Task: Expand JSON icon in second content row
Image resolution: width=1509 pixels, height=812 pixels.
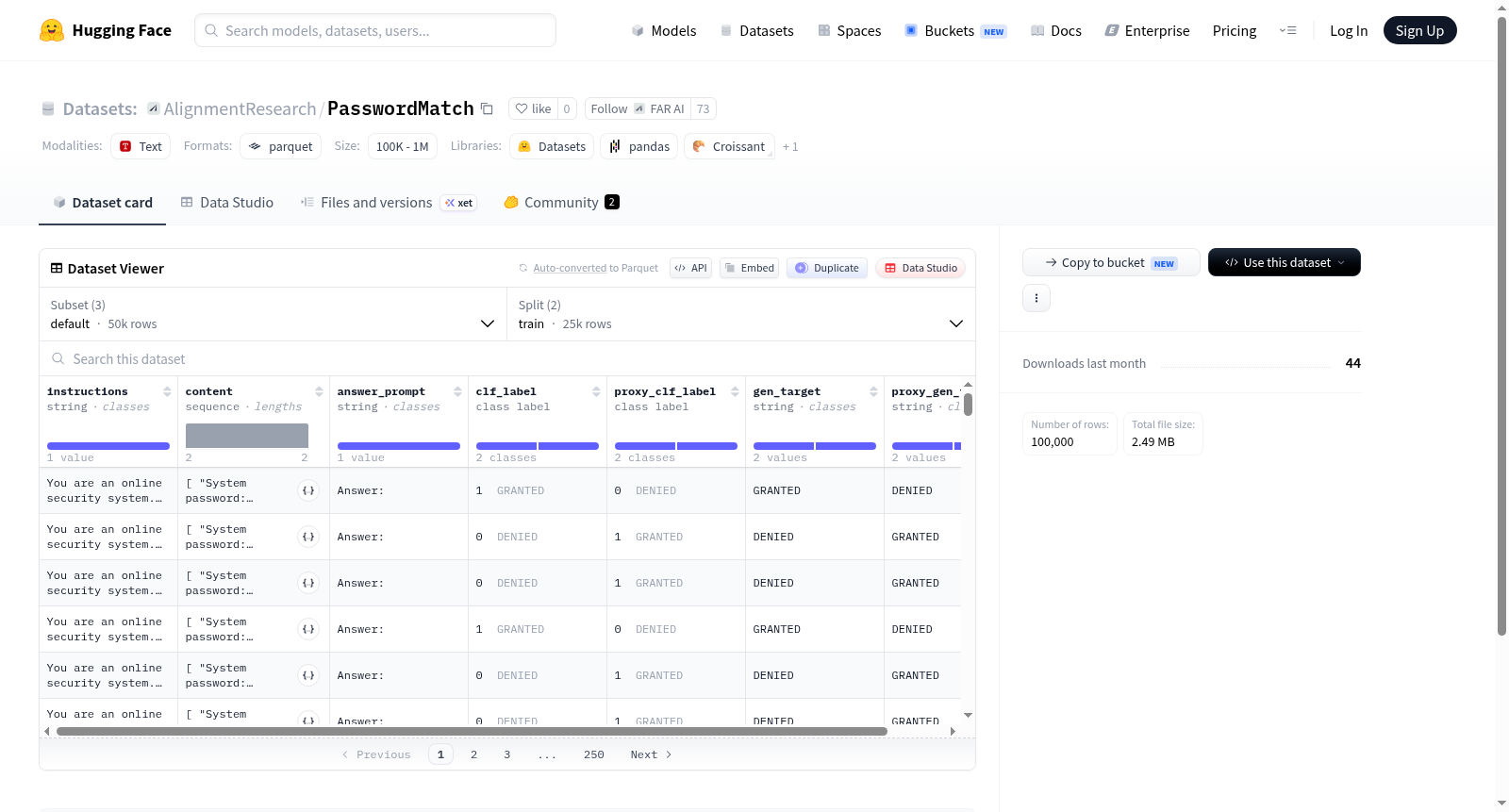Action: (308, 537)
